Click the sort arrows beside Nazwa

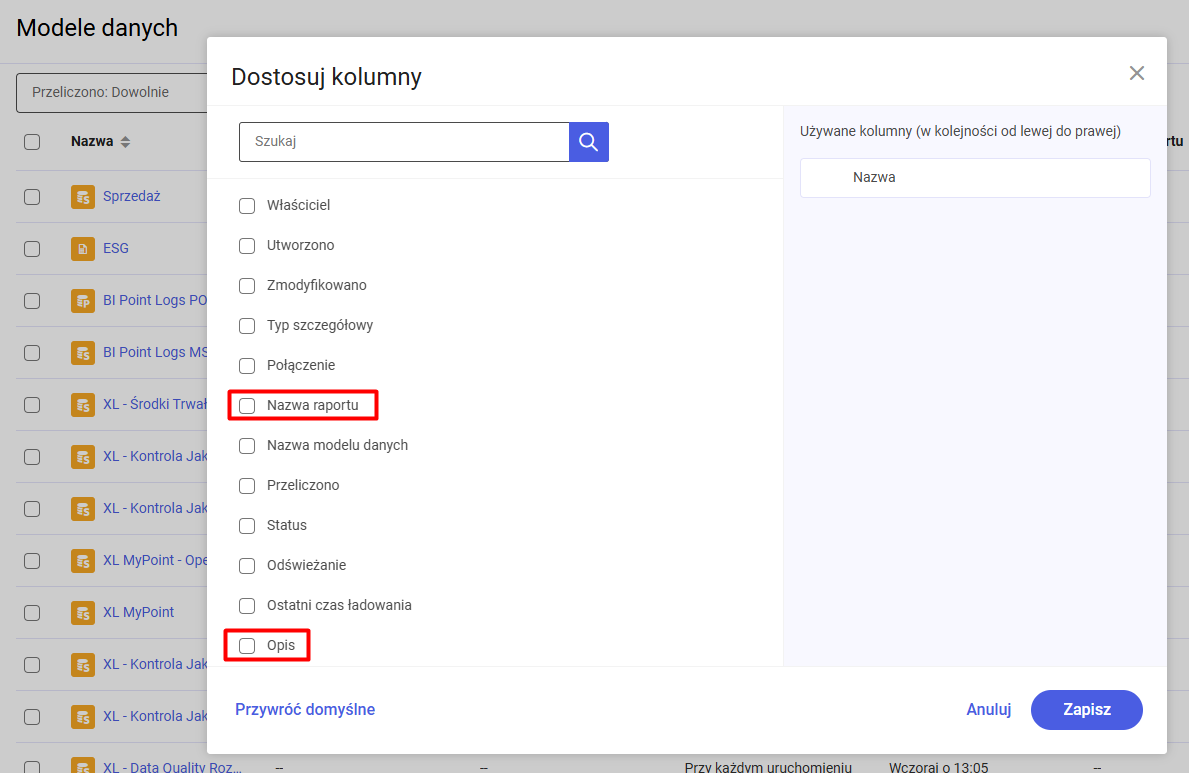(125, 143)
